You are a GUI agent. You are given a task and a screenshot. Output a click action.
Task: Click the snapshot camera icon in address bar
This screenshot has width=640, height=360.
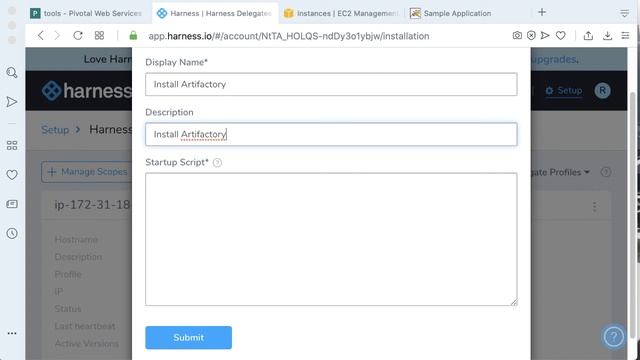[x=517, y=36]
